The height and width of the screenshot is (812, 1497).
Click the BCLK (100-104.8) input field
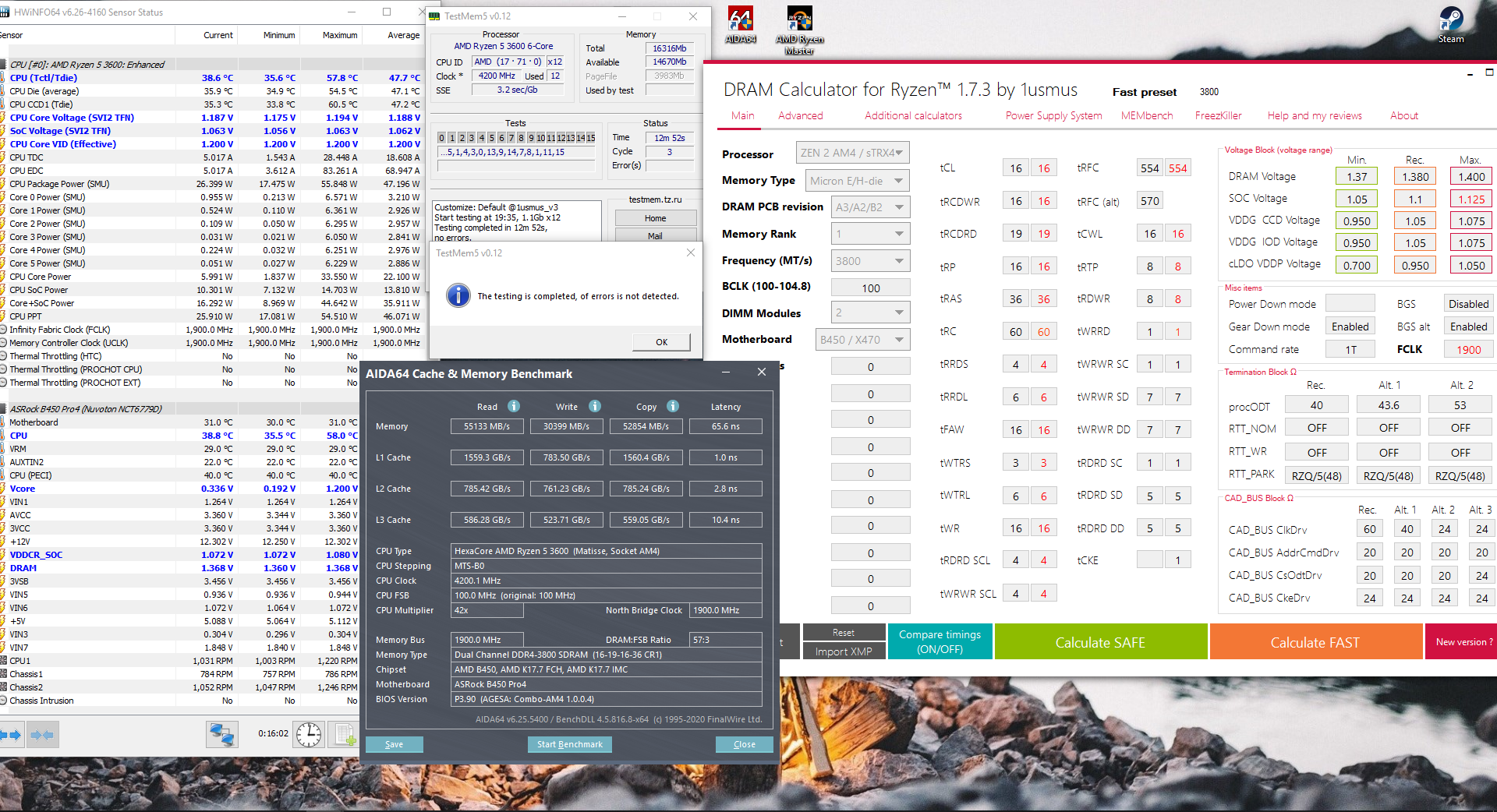click(870, 288)
